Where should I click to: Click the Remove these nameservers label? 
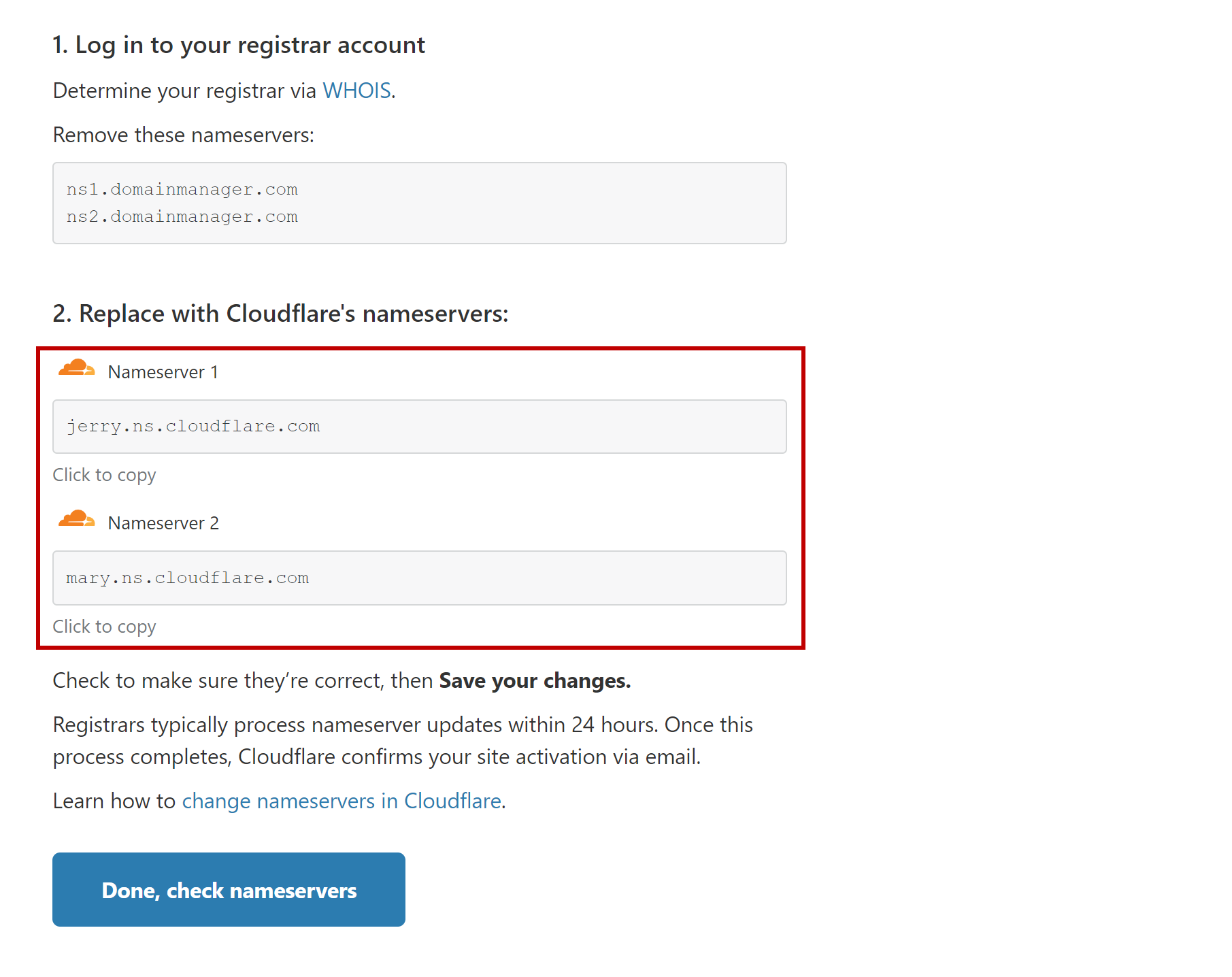184,135
